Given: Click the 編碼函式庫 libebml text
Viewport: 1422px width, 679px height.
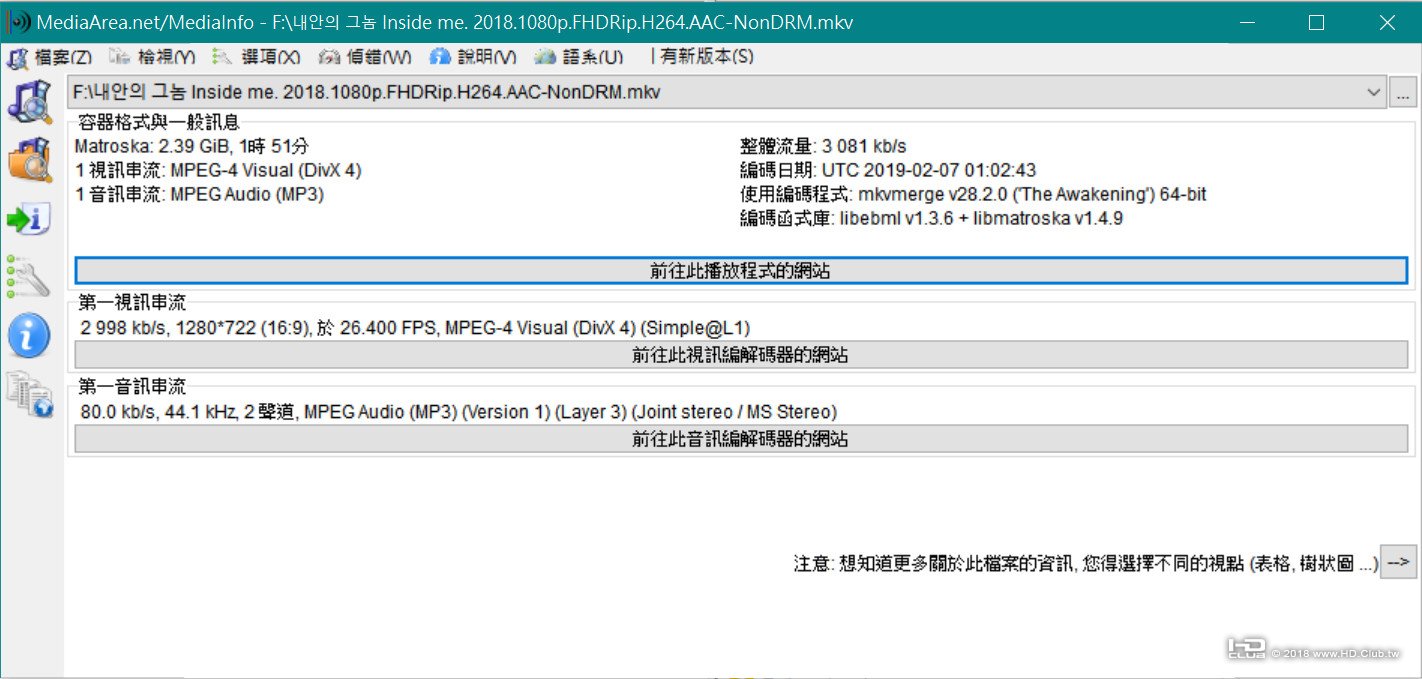Looking at the screenshot, I should tap(931, 219).
